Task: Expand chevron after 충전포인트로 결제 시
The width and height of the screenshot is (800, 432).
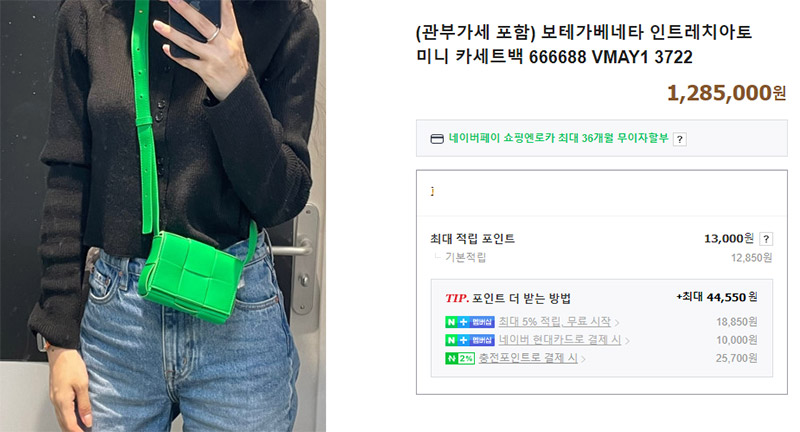Action: pyautogui.click(x=583, y=359)
